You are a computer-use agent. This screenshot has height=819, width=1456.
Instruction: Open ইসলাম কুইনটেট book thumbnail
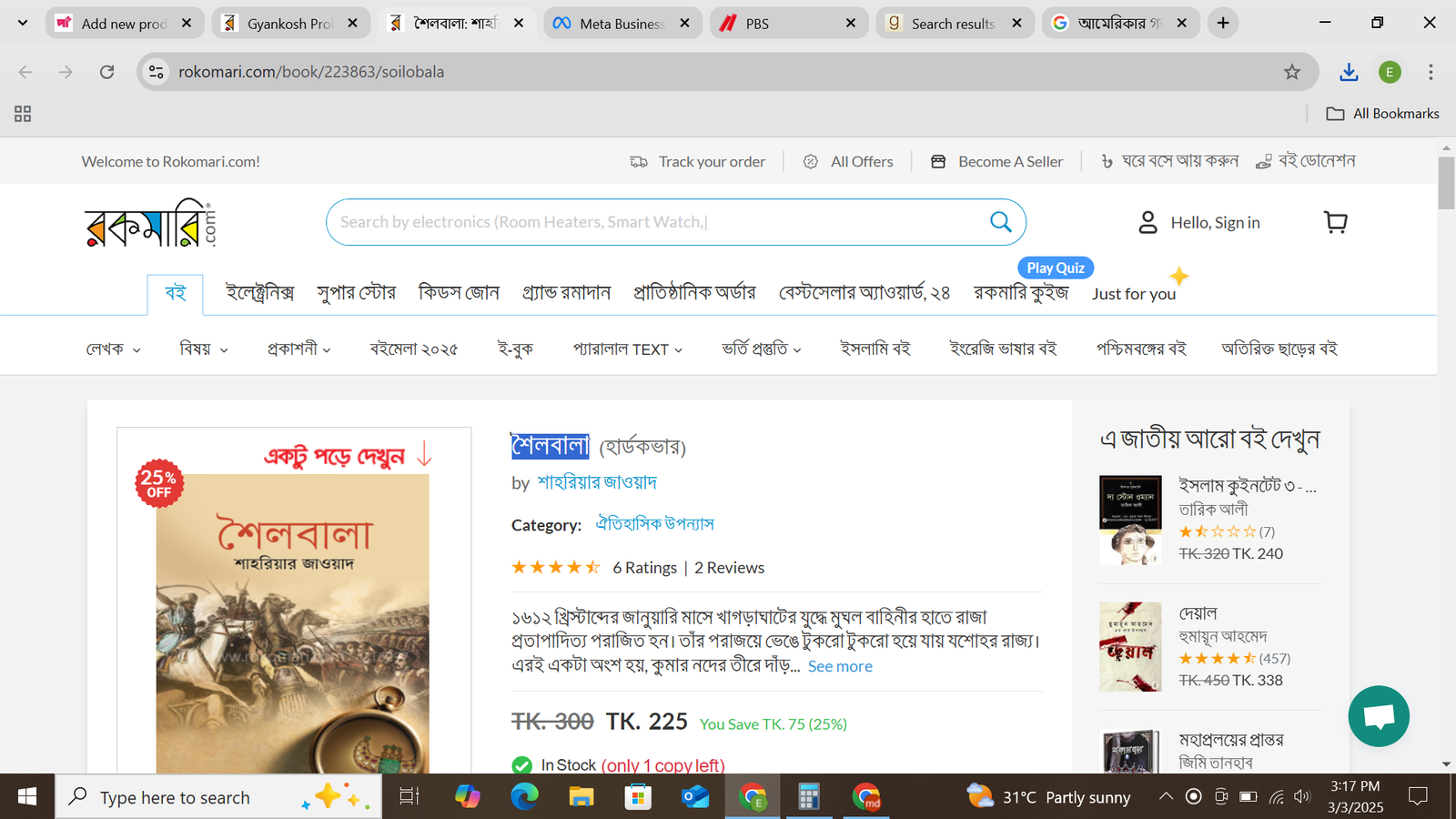(1130, 521)
